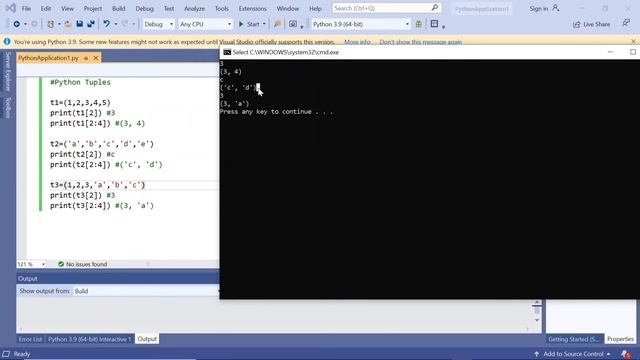Expand the Undo history dropdown arrow
Screen dimensions: 640x360
(x=116, y=24)
